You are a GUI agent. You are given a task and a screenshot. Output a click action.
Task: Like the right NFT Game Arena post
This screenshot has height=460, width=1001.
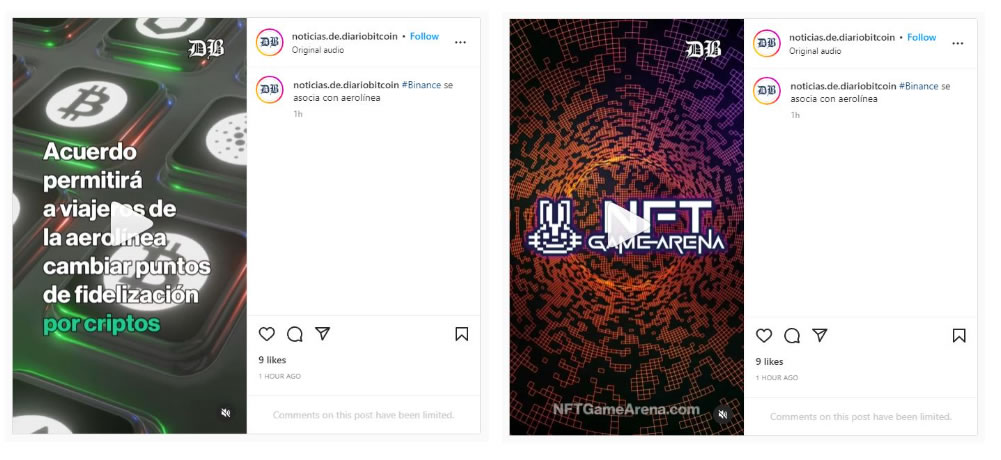pos(764,335)
